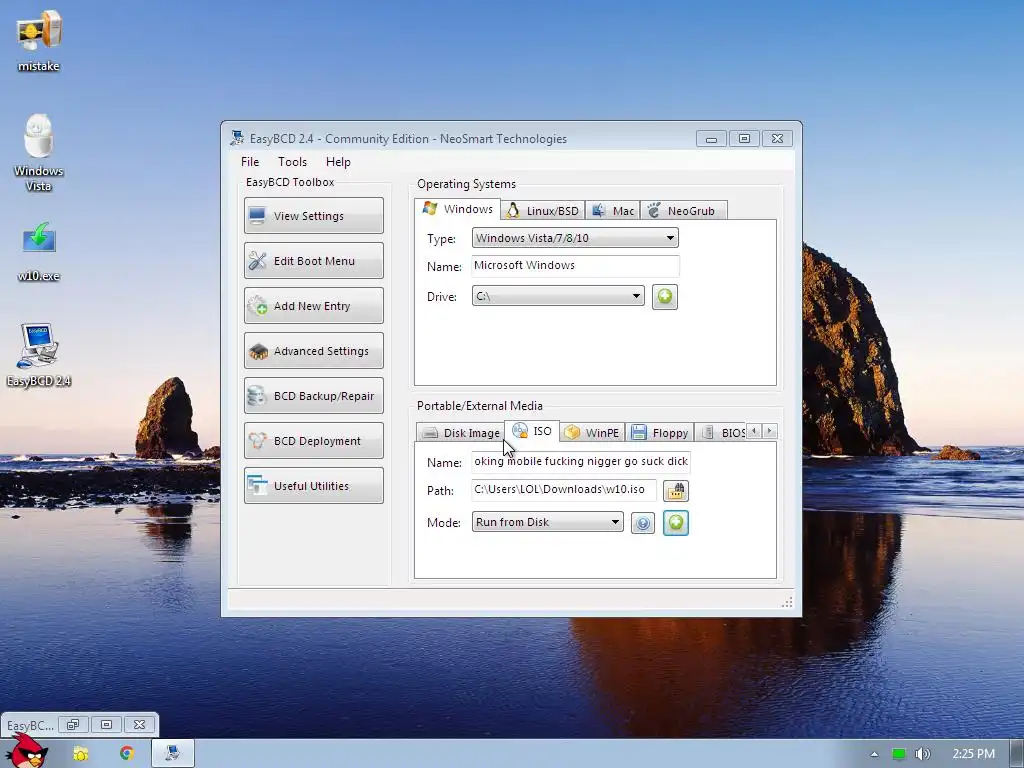Viewport: 1024px width, 768px height.
Task: Open the File menu
Action: click(250, 162)
